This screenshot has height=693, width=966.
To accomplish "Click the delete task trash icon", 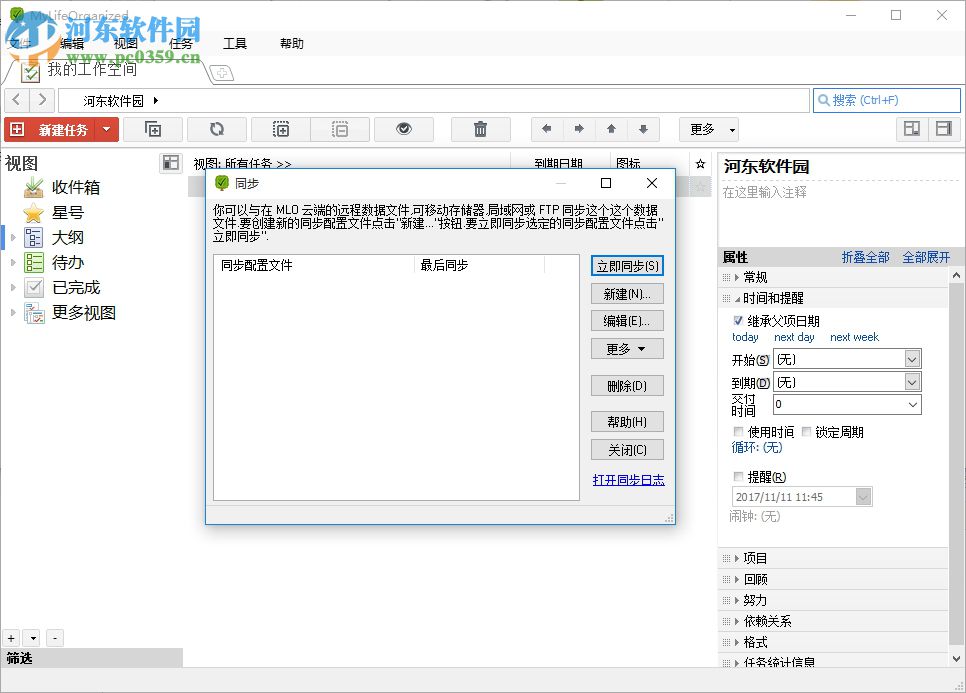I will [481, 128].
